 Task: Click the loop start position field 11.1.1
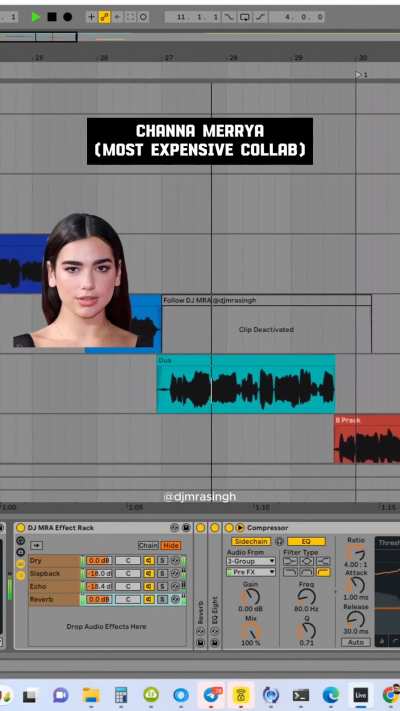point(192,17)
